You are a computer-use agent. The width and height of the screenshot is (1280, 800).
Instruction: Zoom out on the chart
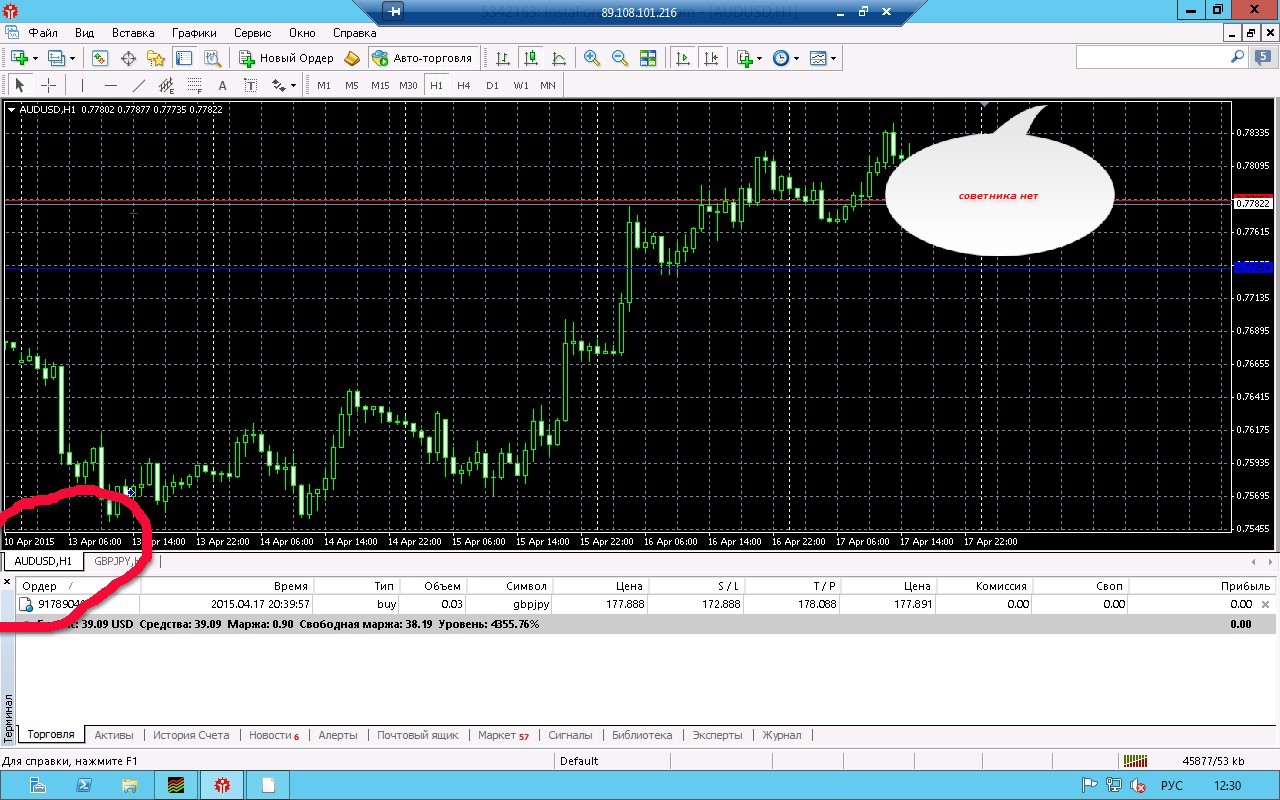[x=620, y=58]
